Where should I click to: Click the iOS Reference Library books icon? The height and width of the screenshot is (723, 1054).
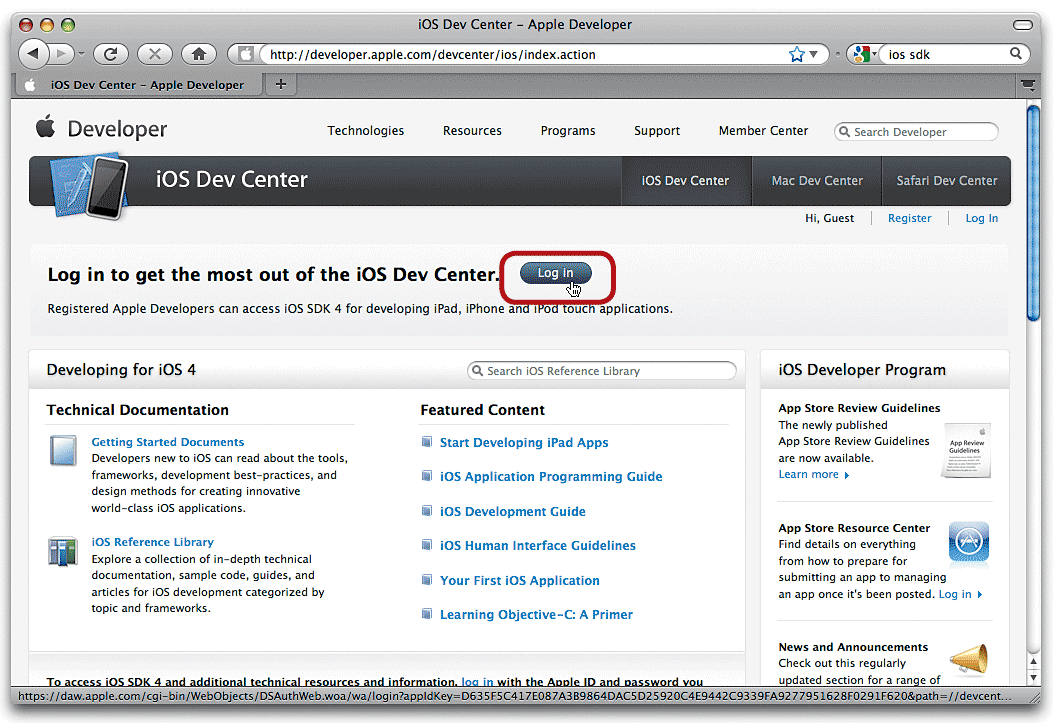click(63, 552)
